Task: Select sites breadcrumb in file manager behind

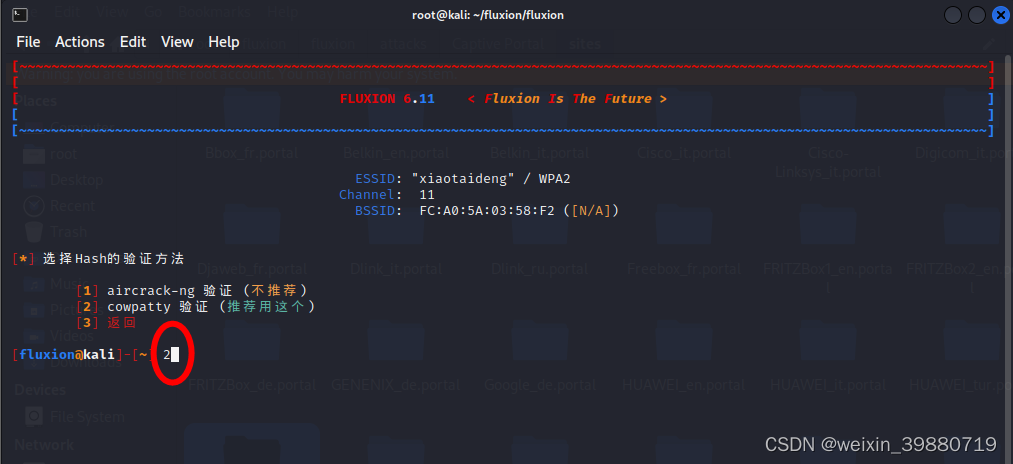Action: [x=585, y=44]
